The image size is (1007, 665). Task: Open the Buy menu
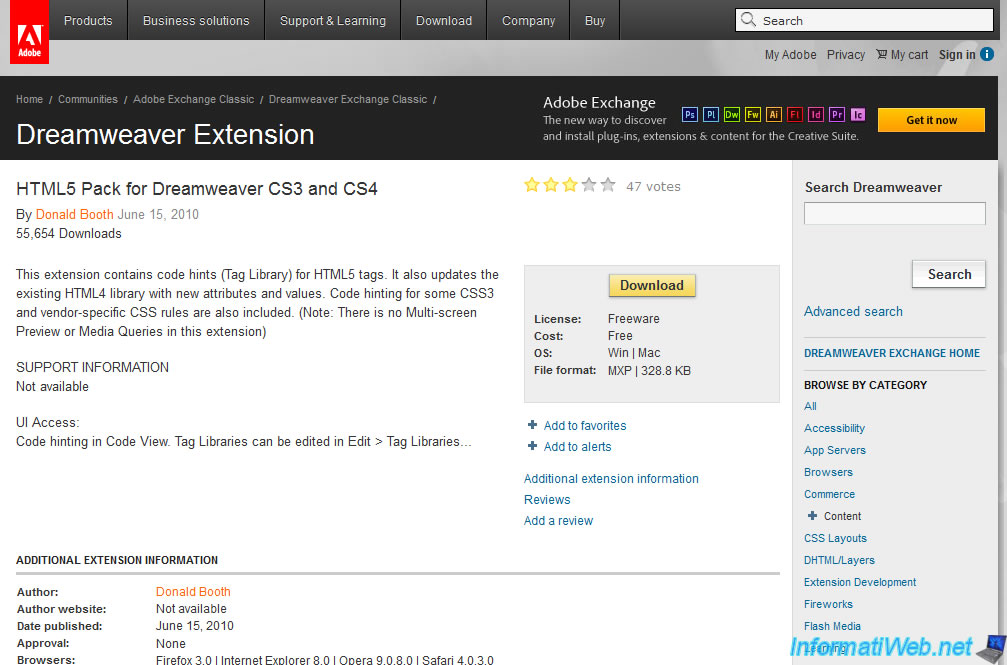[595, 21]
